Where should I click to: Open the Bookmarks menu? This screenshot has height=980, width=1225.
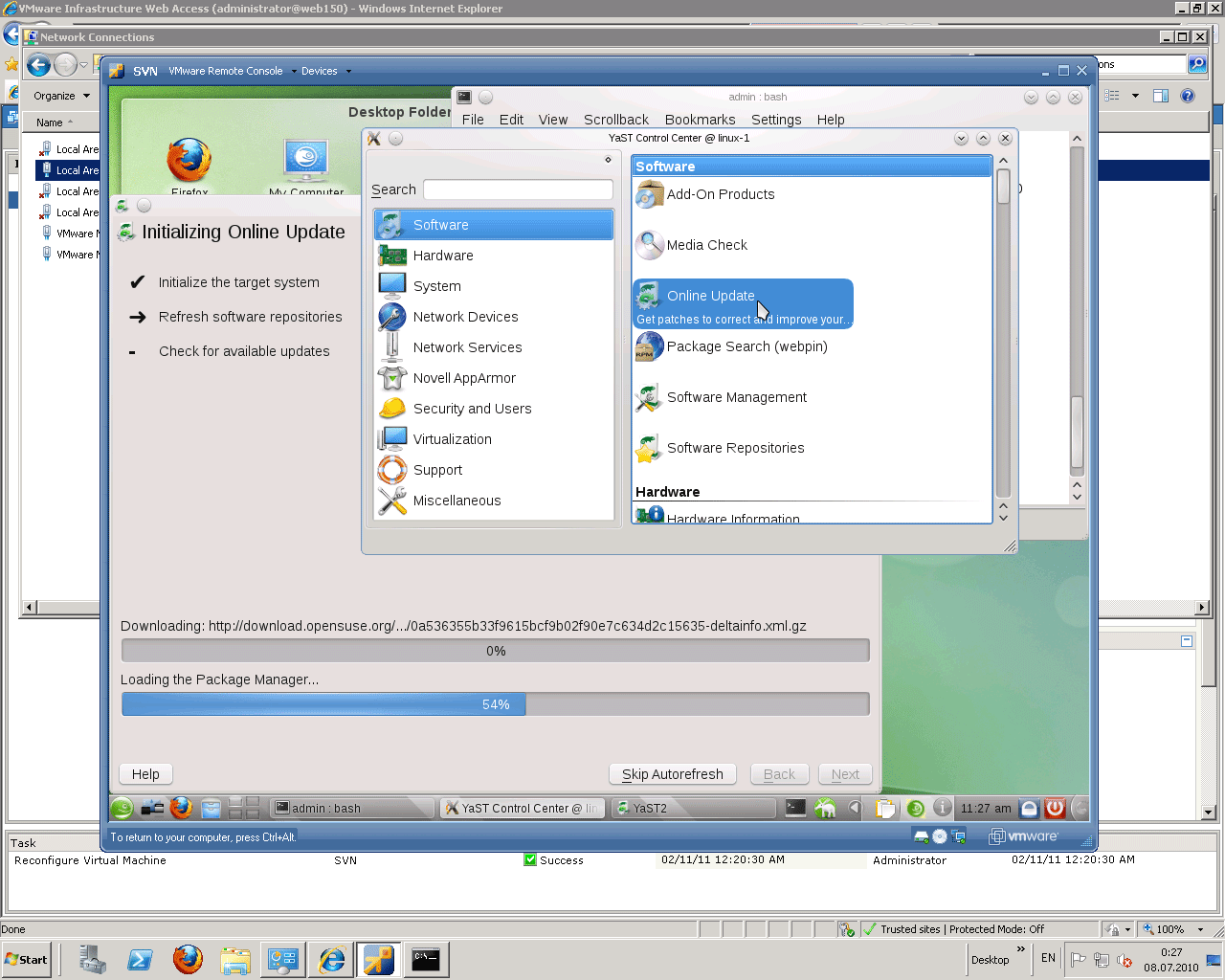pos(701,120)
